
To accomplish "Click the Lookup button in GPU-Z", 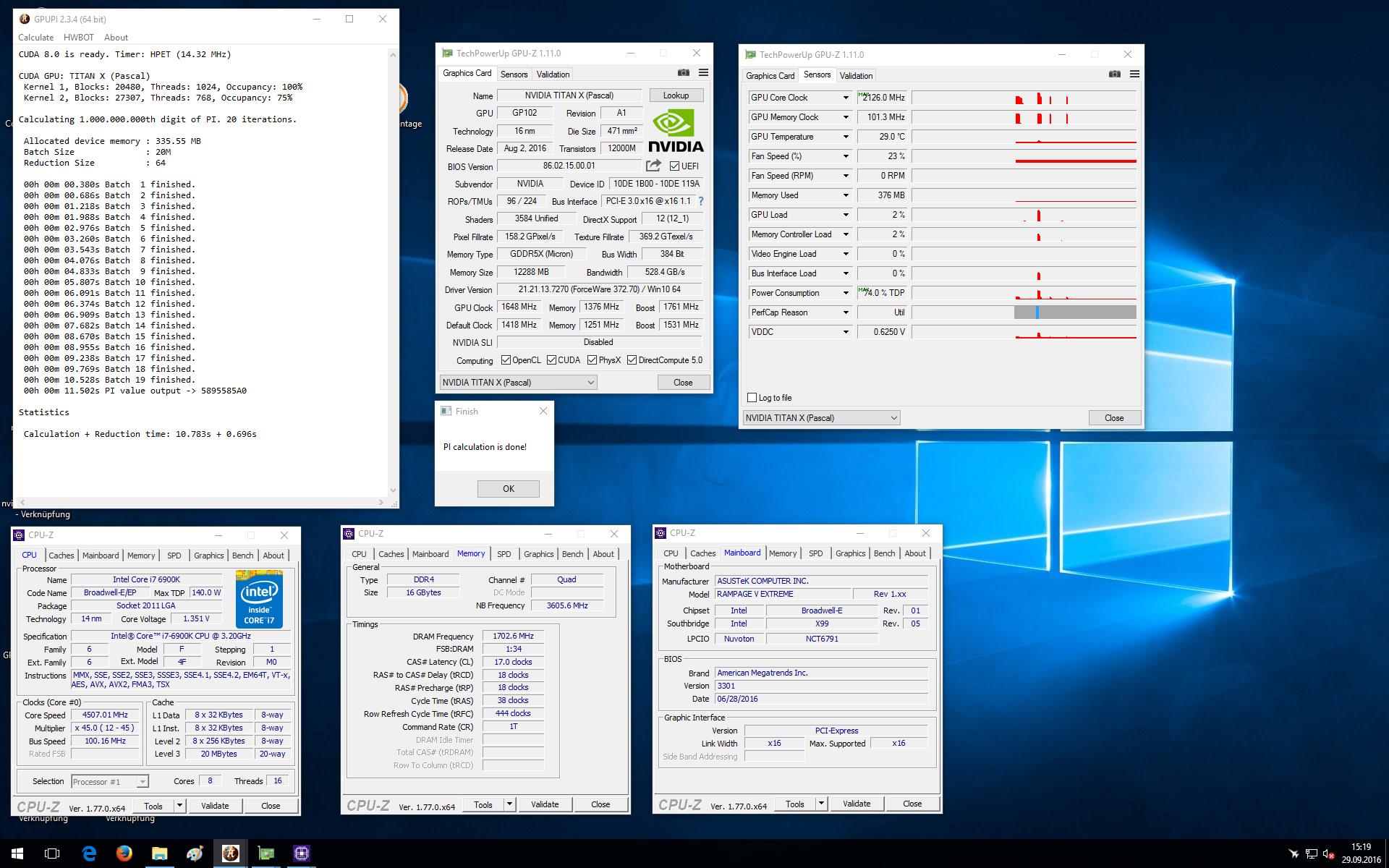I will (x=676, y=95).
